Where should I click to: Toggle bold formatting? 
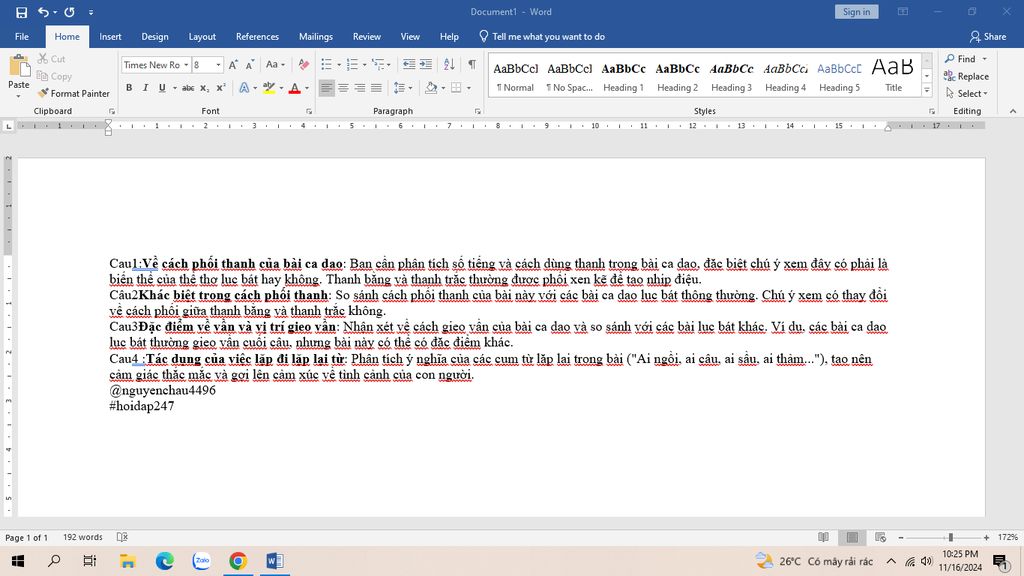(x=129, y=88)
